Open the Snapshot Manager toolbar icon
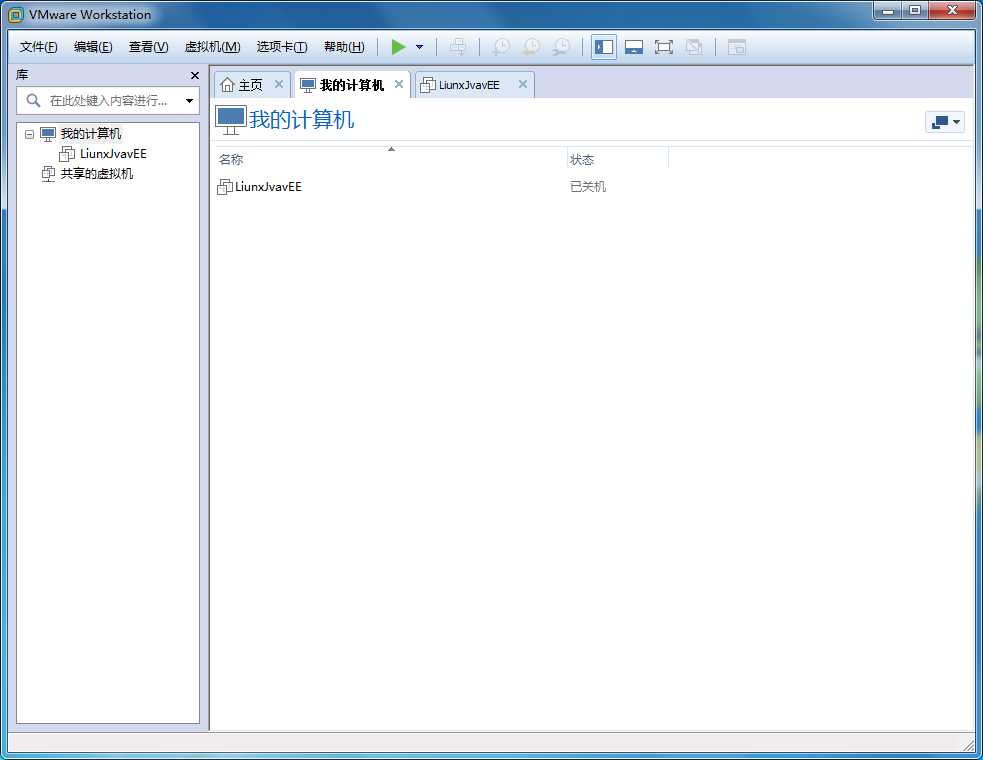The image size is (983, 760). (561, 47)
